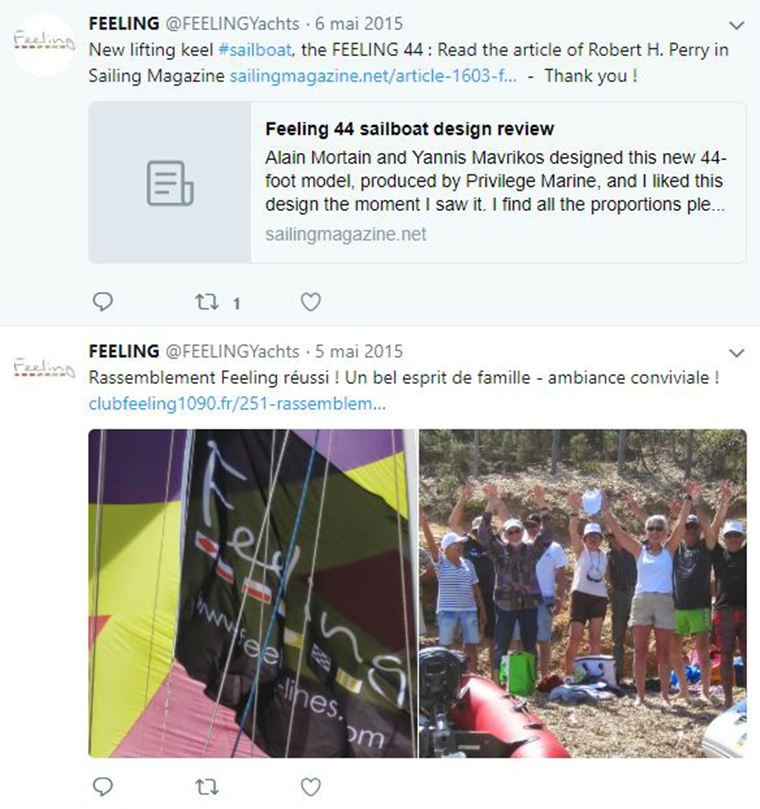
Task: Open the 6 mai 2015 tweet options chevron
Action: tap(737, 24)
